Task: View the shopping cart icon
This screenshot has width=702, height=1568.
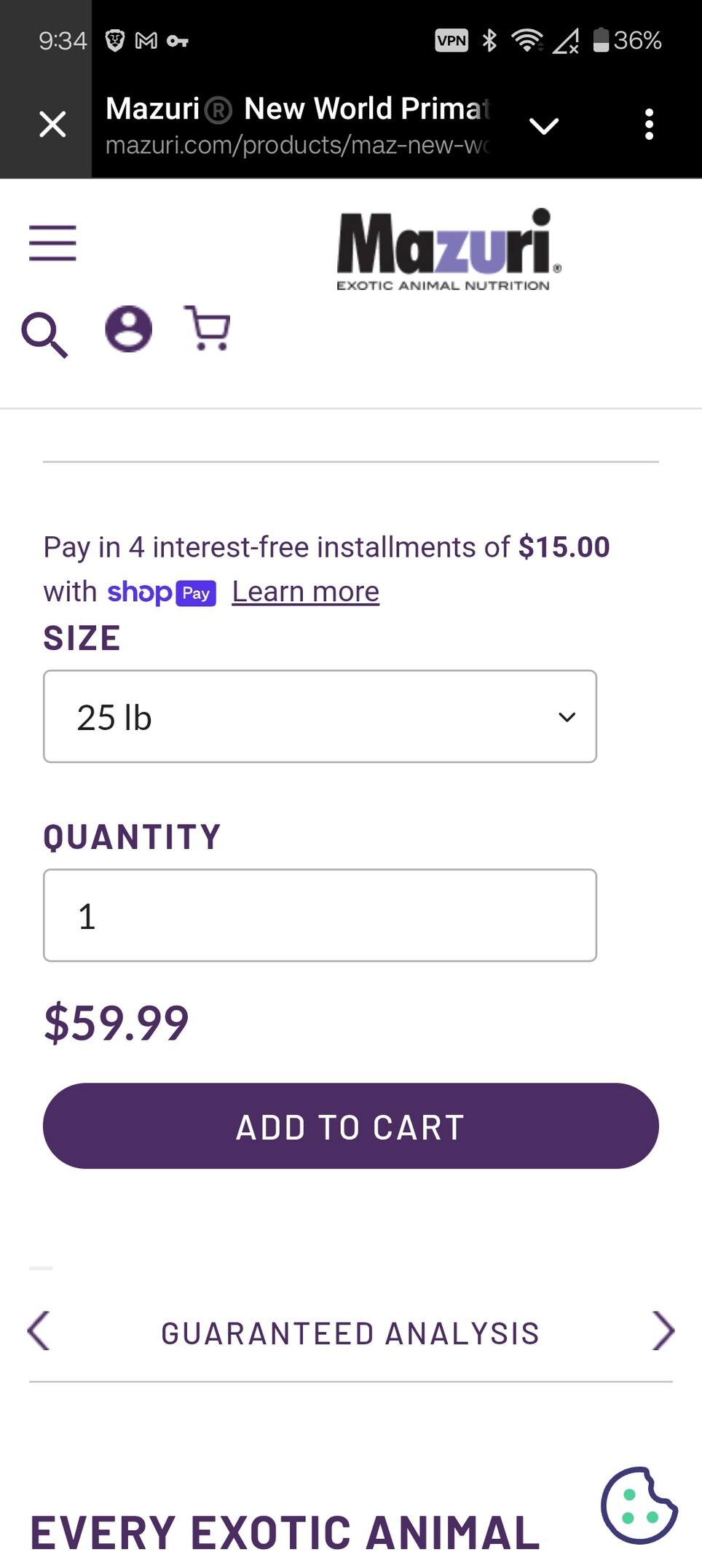Action: tap(208, 328)
